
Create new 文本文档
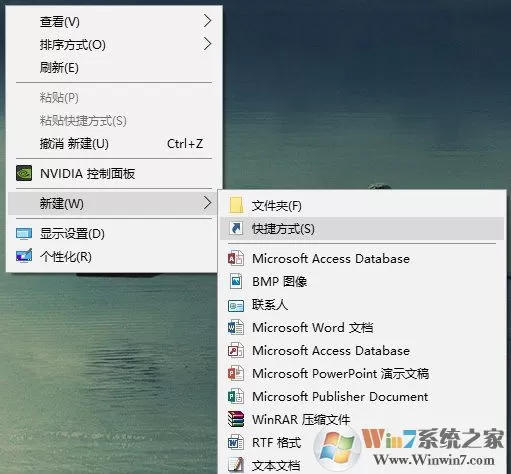(x=362, y=465)
